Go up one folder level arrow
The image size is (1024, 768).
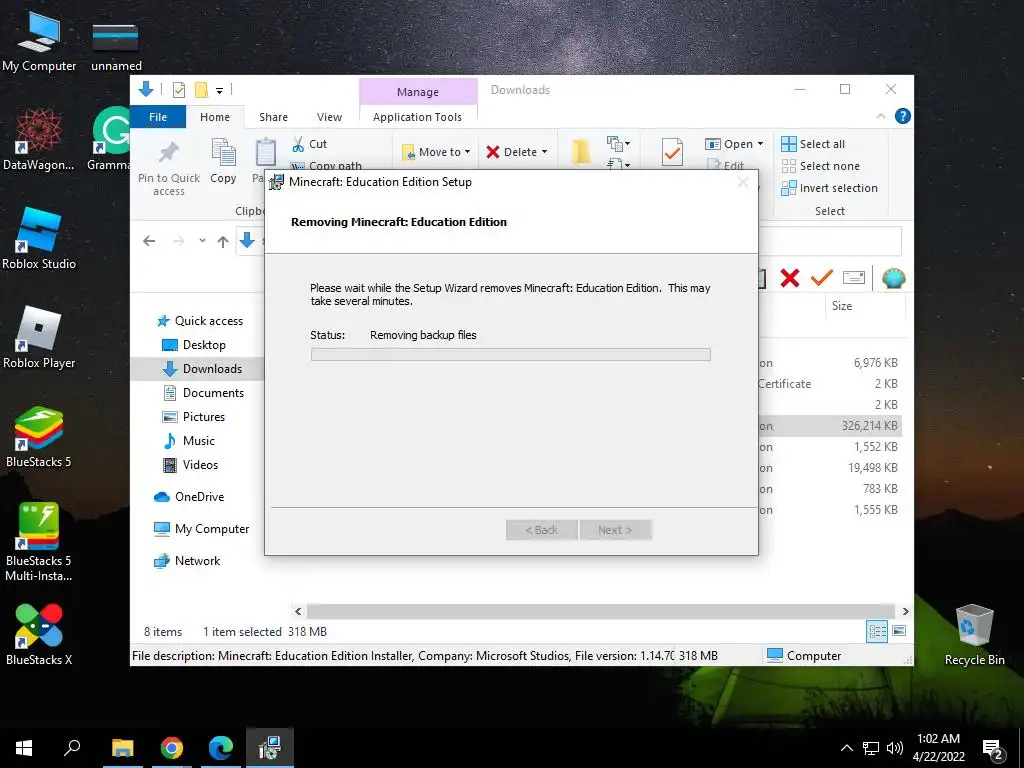point(223,241)
